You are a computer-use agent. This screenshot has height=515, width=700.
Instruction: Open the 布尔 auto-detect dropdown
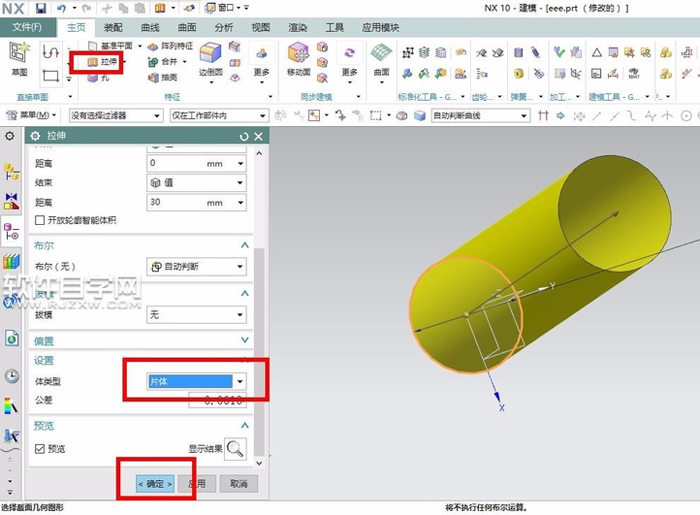195,266
